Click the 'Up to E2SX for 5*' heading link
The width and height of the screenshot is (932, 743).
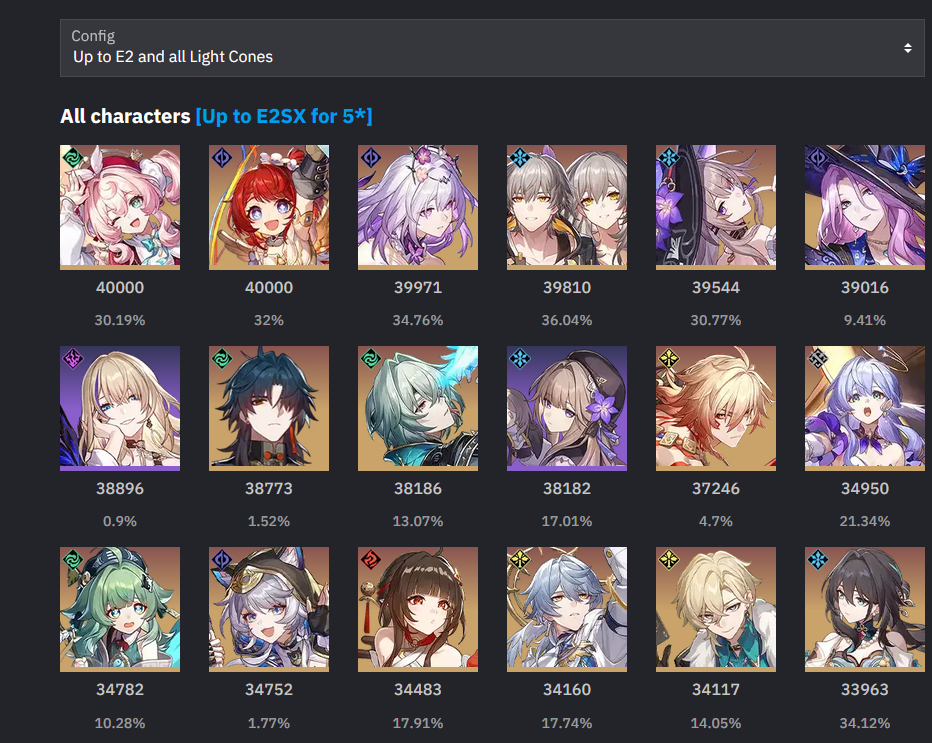point(284,116)
